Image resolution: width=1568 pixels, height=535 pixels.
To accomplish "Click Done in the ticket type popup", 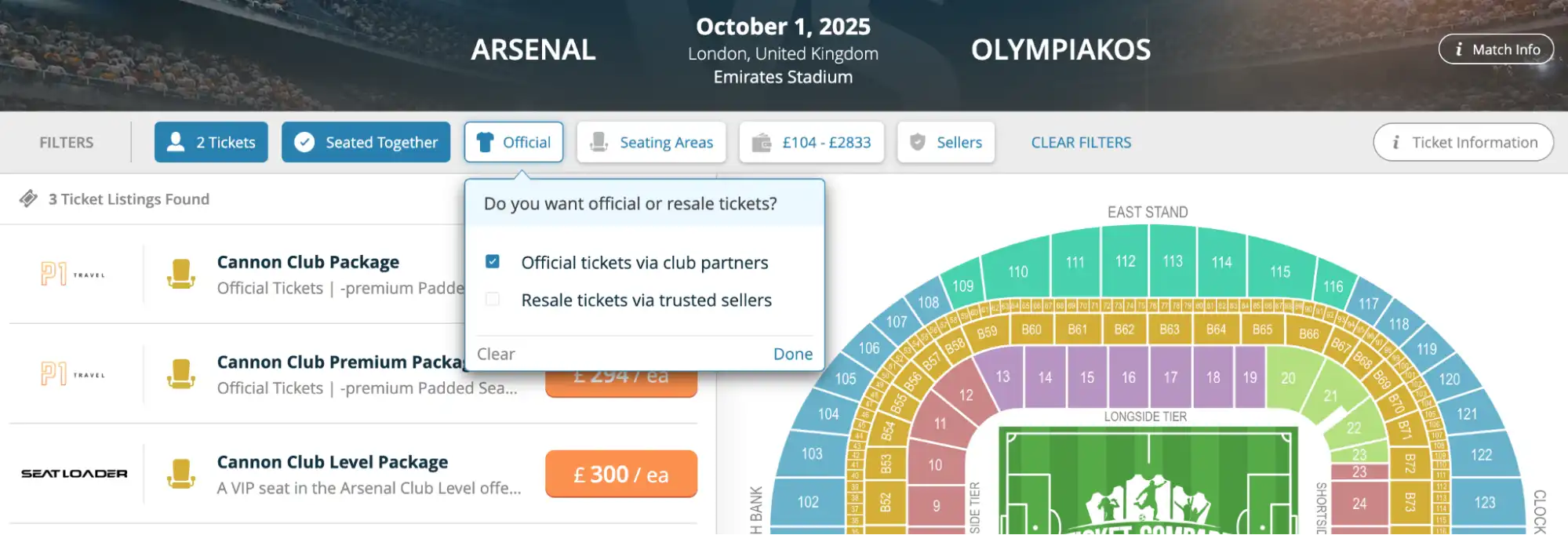I will click(x=792, y=354).
